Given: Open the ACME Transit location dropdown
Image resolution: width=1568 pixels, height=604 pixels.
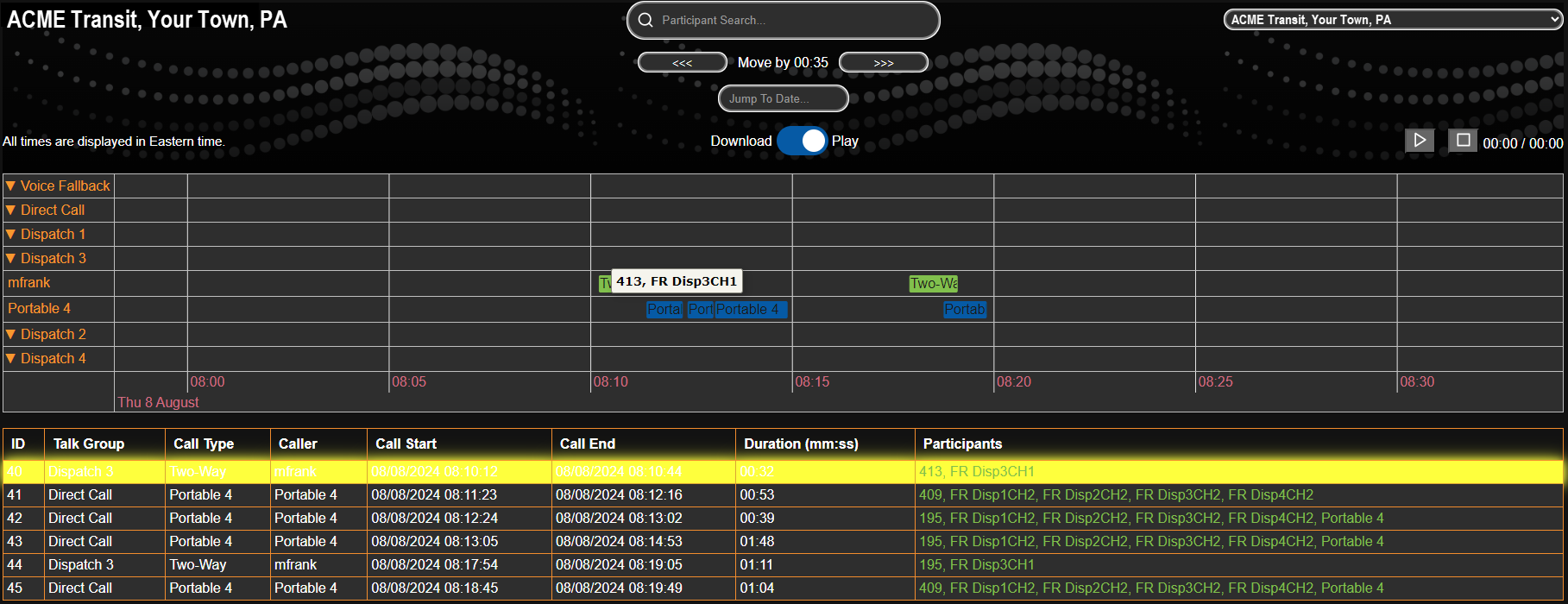Looking at the screenshot, I should click(x=1392, y=20).
